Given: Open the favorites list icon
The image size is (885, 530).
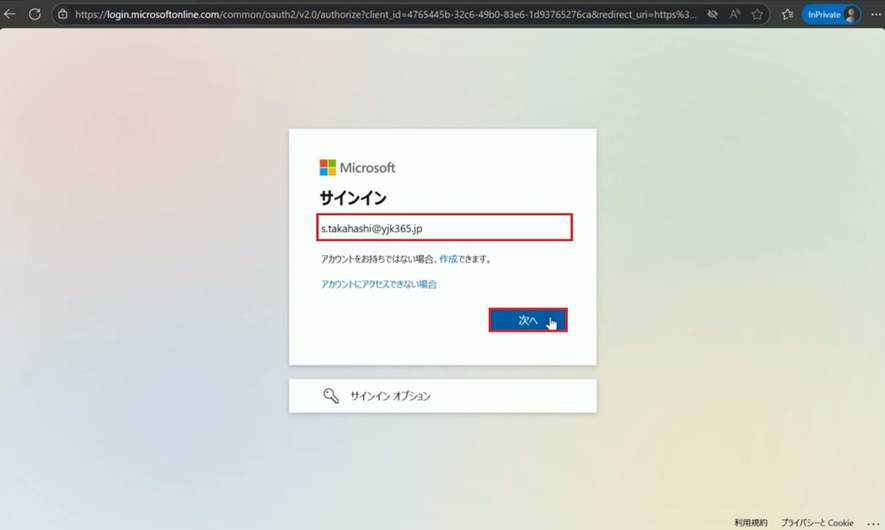Looking at the screenshot, I should pos(787,15).
